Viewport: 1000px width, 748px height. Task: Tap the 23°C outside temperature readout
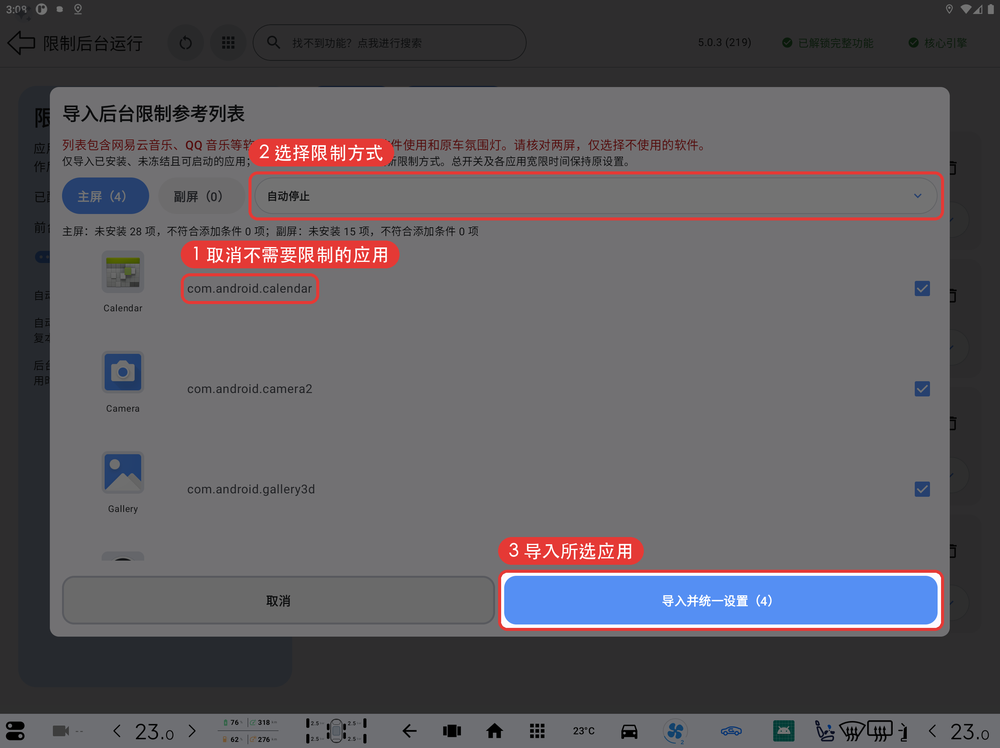[584, 731]
